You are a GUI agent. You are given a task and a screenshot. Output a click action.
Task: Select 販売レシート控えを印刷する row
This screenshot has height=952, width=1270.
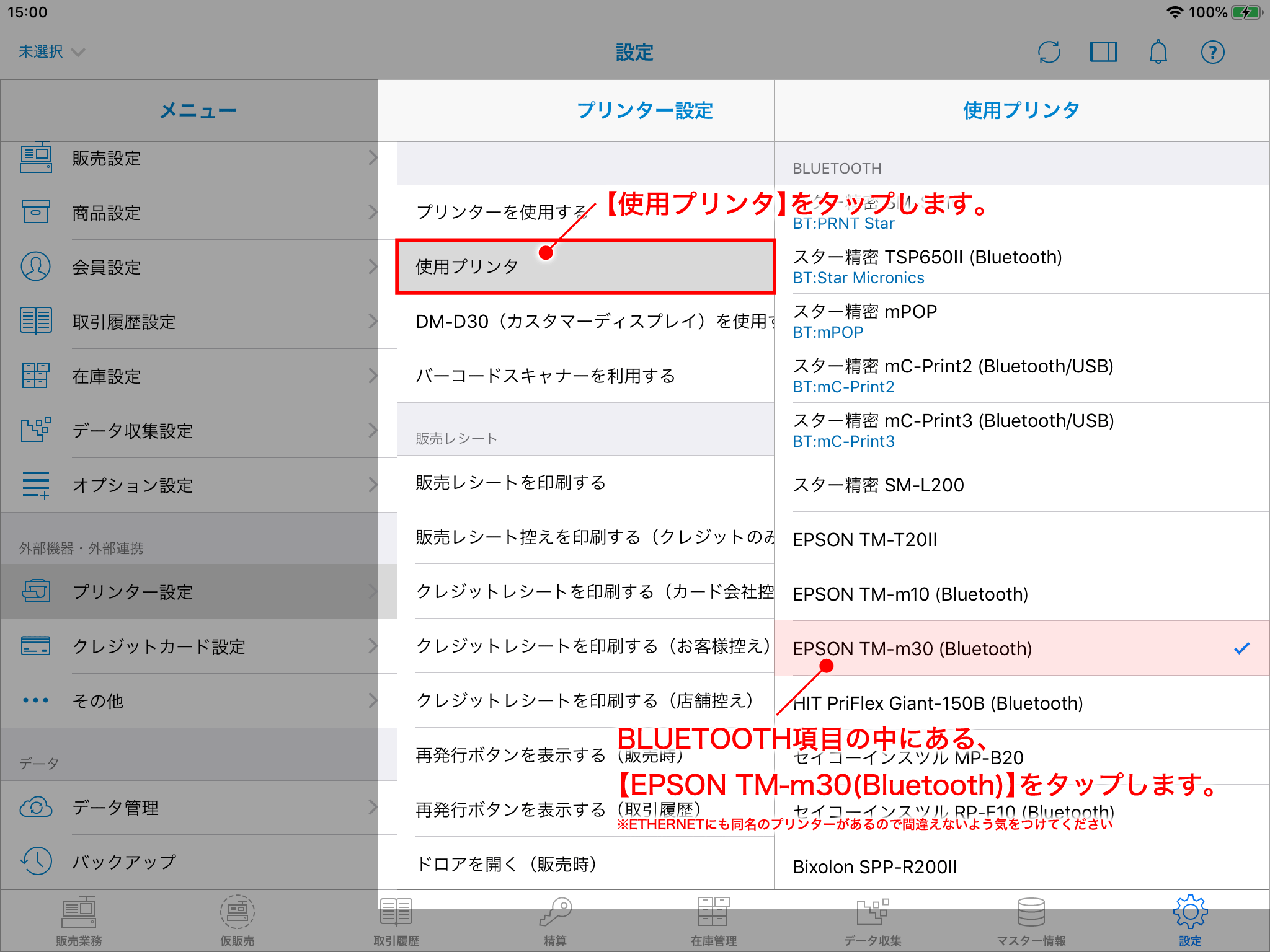point(585,537)
